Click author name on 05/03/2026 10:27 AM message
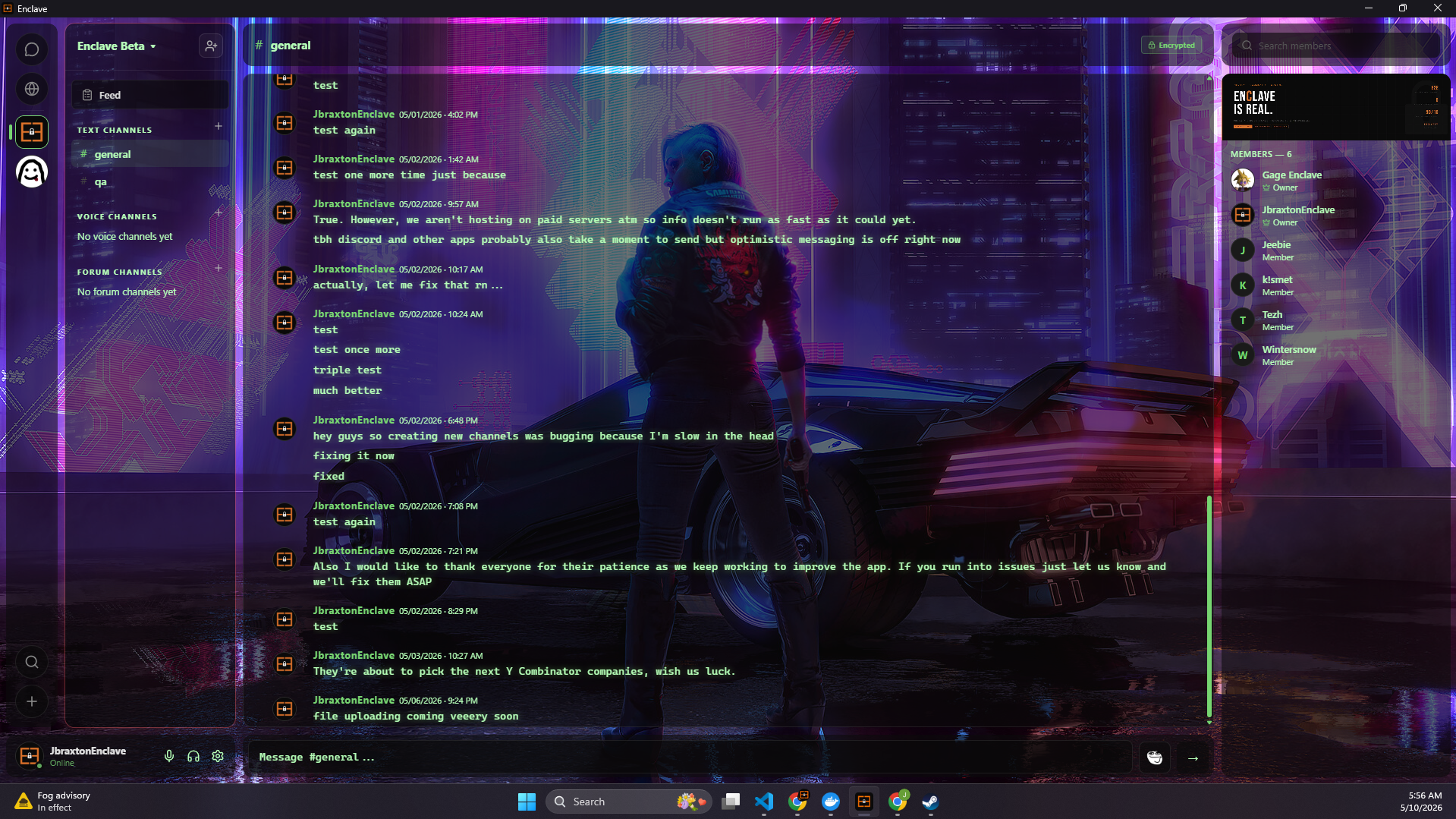This screenshot has width=1456, height=819. click(x=354, y=655)
